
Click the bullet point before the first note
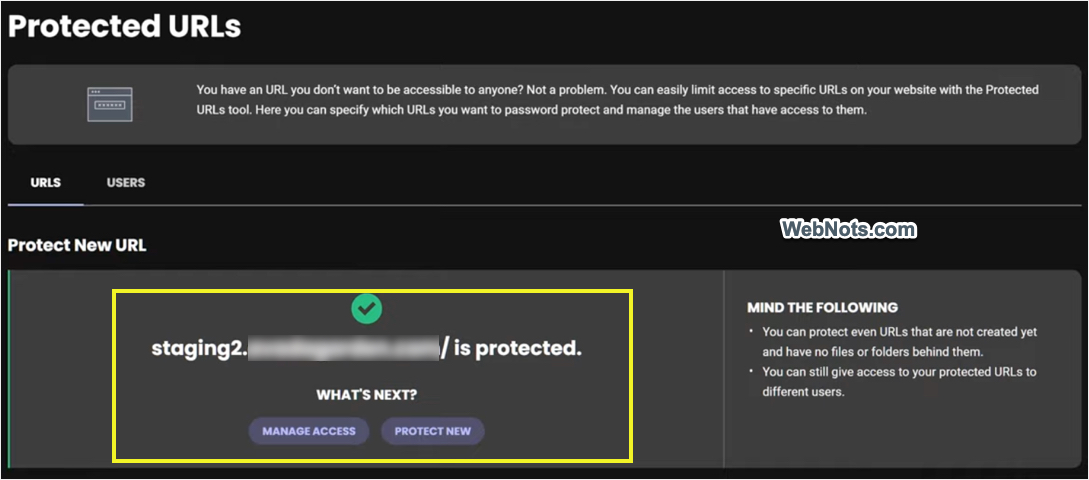[x=752, y=332]
